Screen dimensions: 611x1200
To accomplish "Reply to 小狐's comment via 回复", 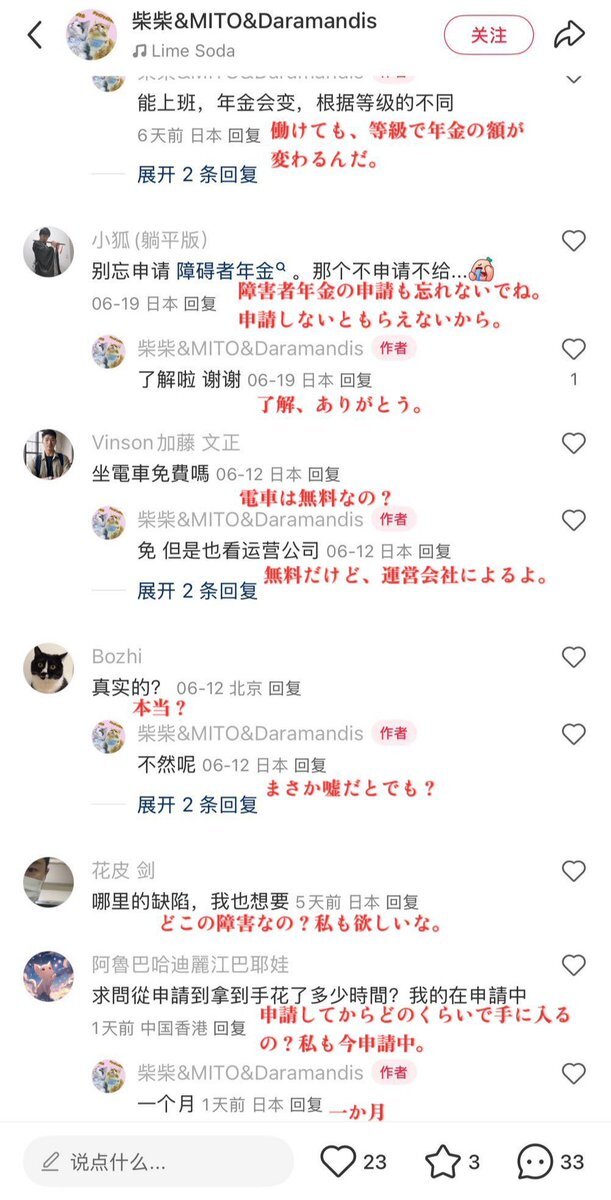I will pos(201,303).
